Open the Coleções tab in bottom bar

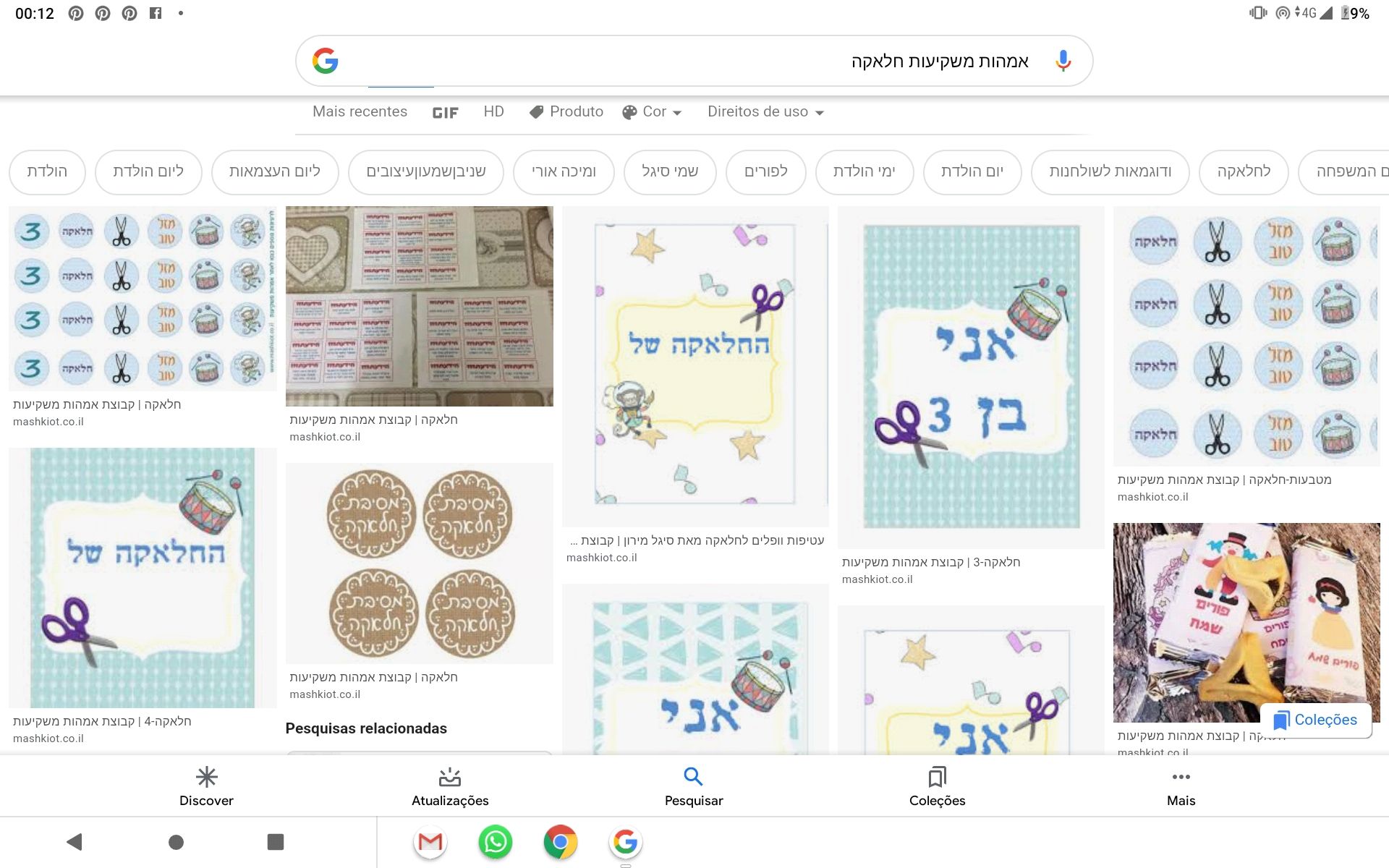[x=937, y=786]
